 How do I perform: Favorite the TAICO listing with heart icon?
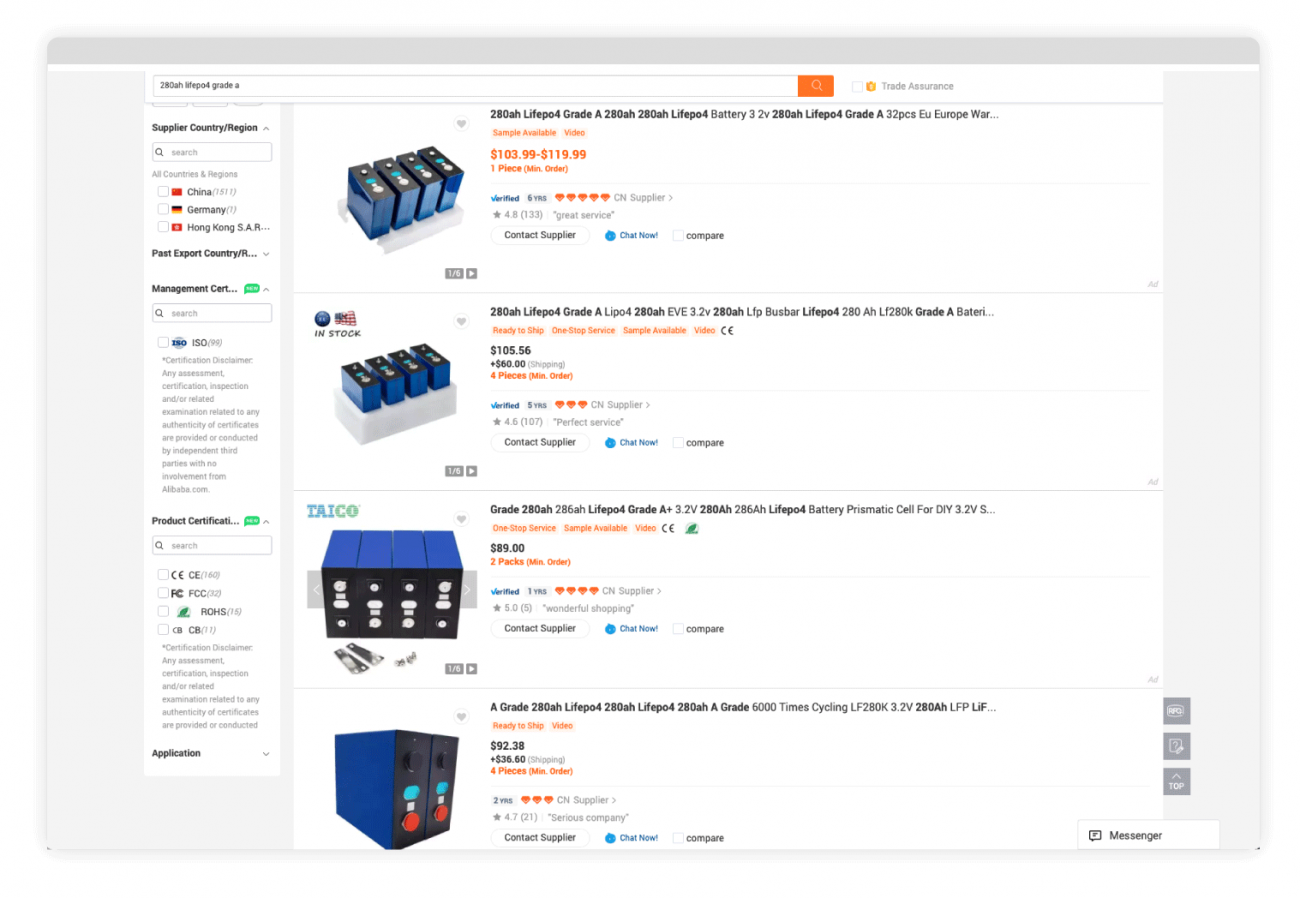tap(461, 519)
